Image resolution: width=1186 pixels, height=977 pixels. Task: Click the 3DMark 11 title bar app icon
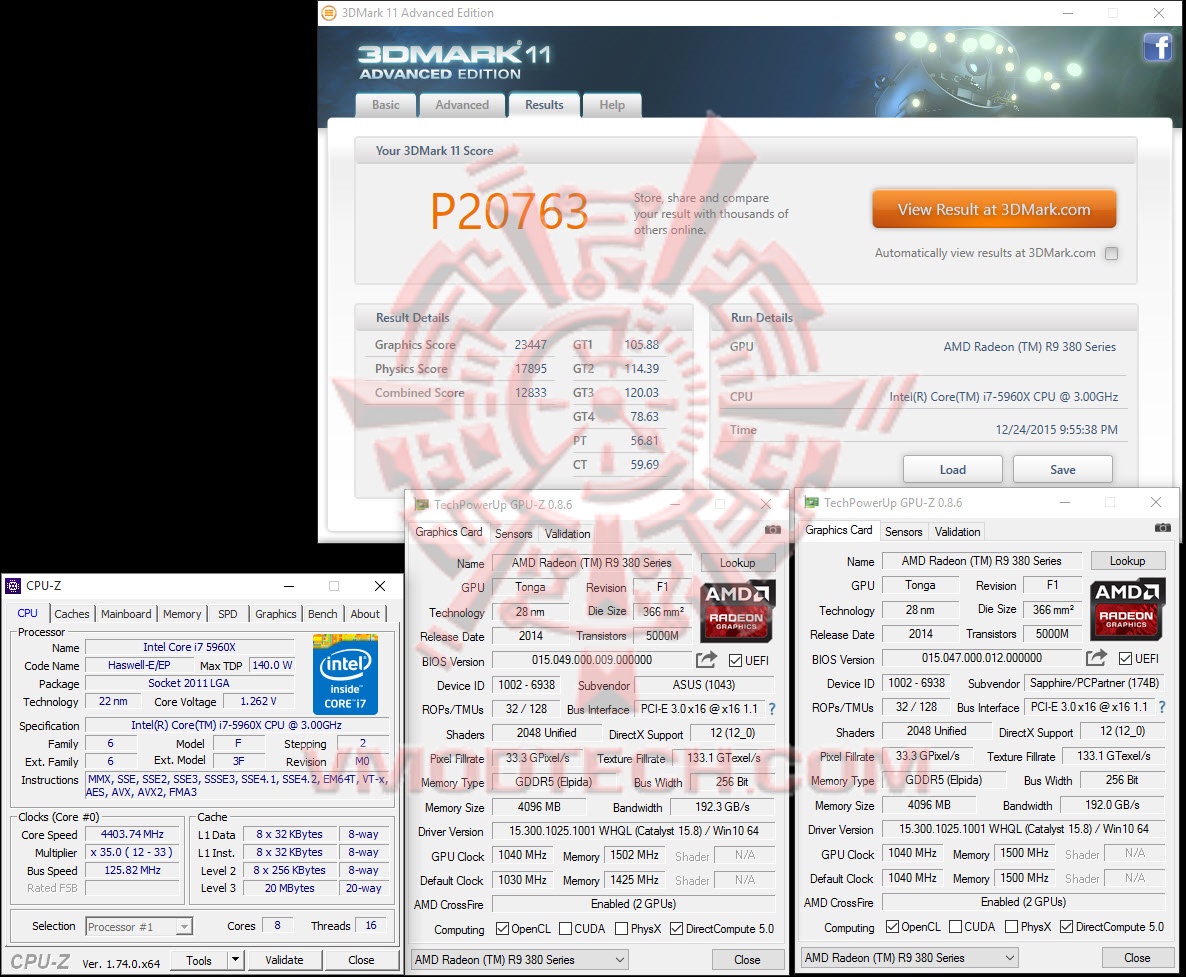click(329, 13)
